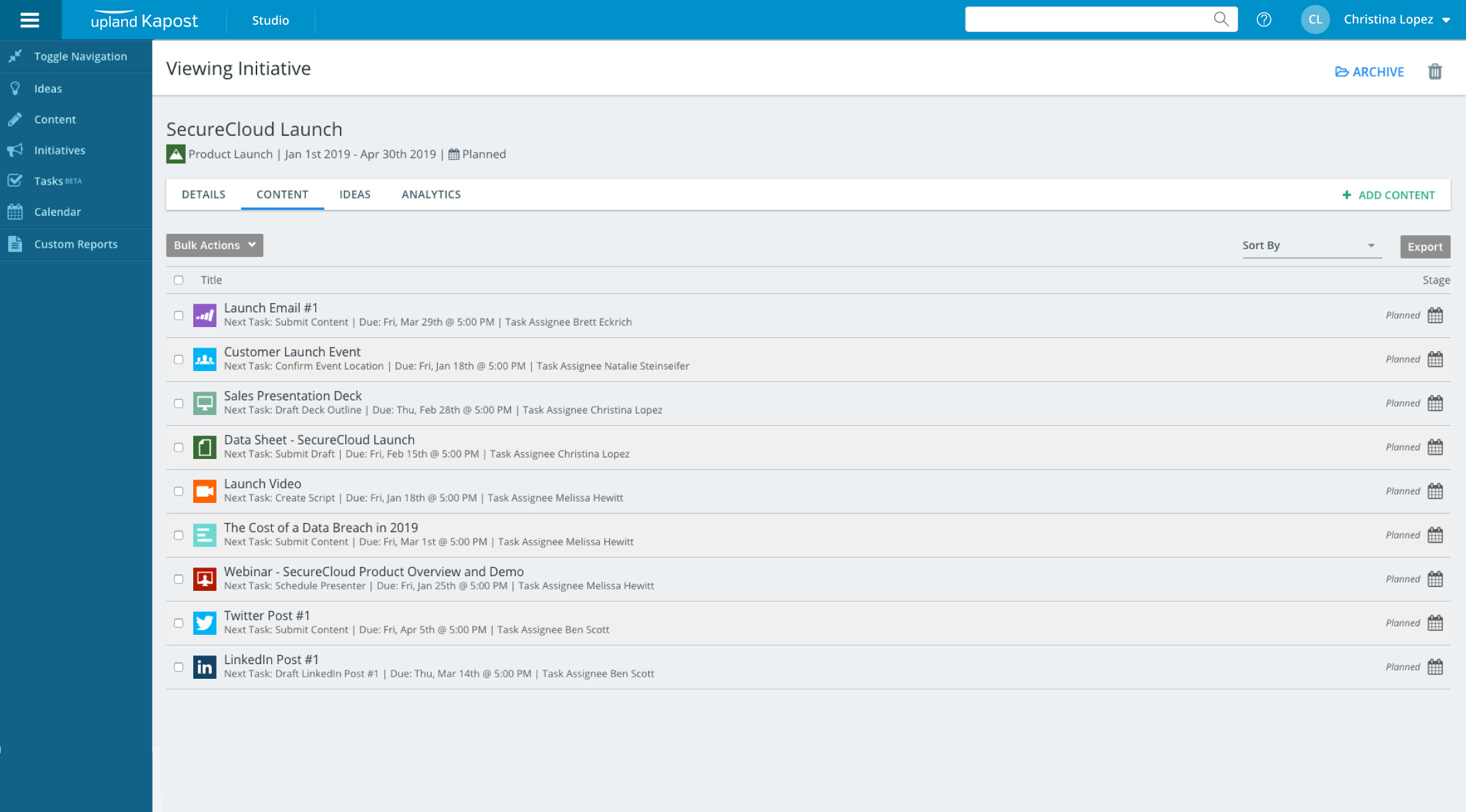Open the hamburger menu icon

[30, 20]
